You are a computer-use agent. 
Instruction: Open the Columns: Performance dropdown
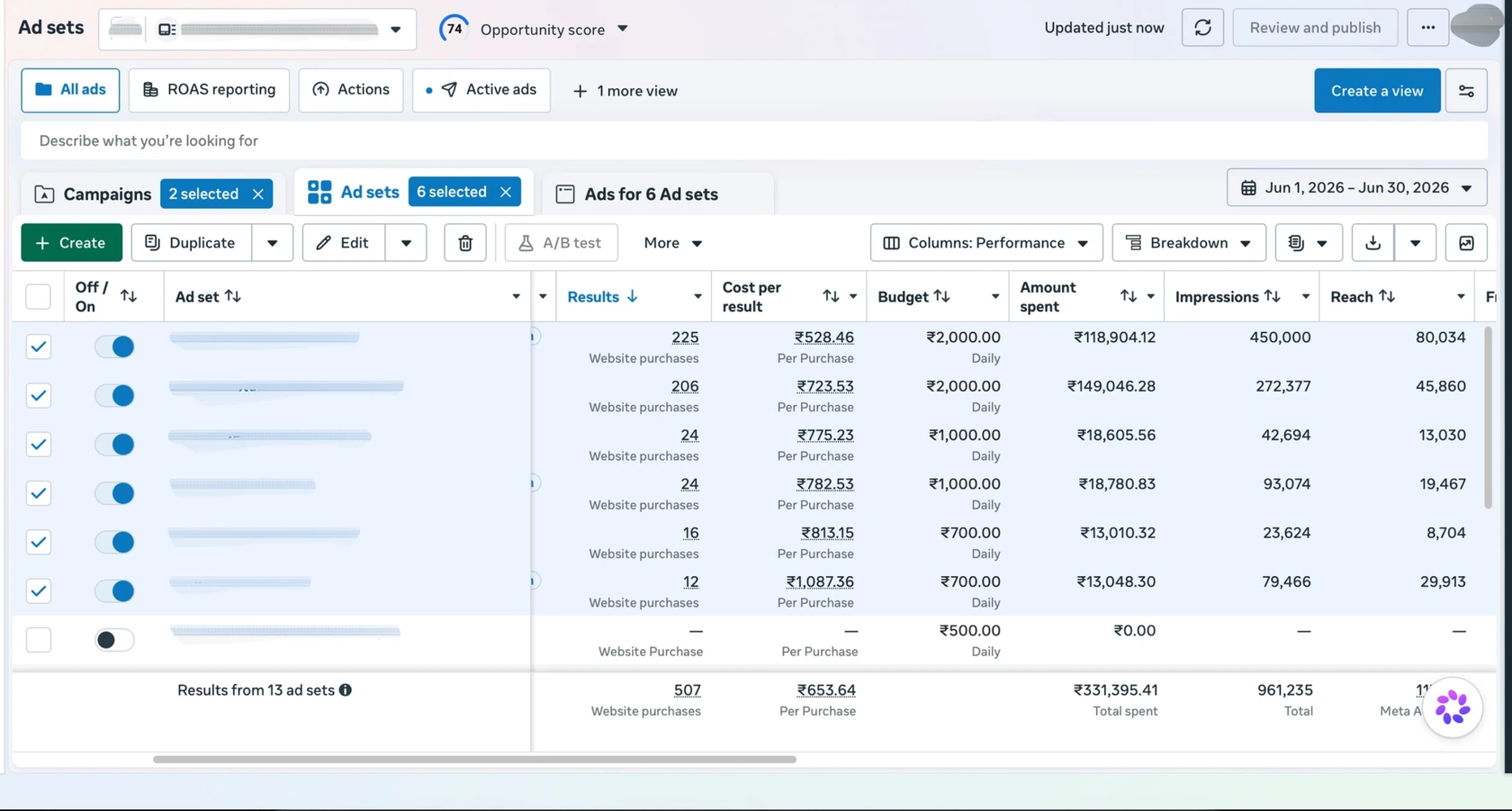coord(986,243)
